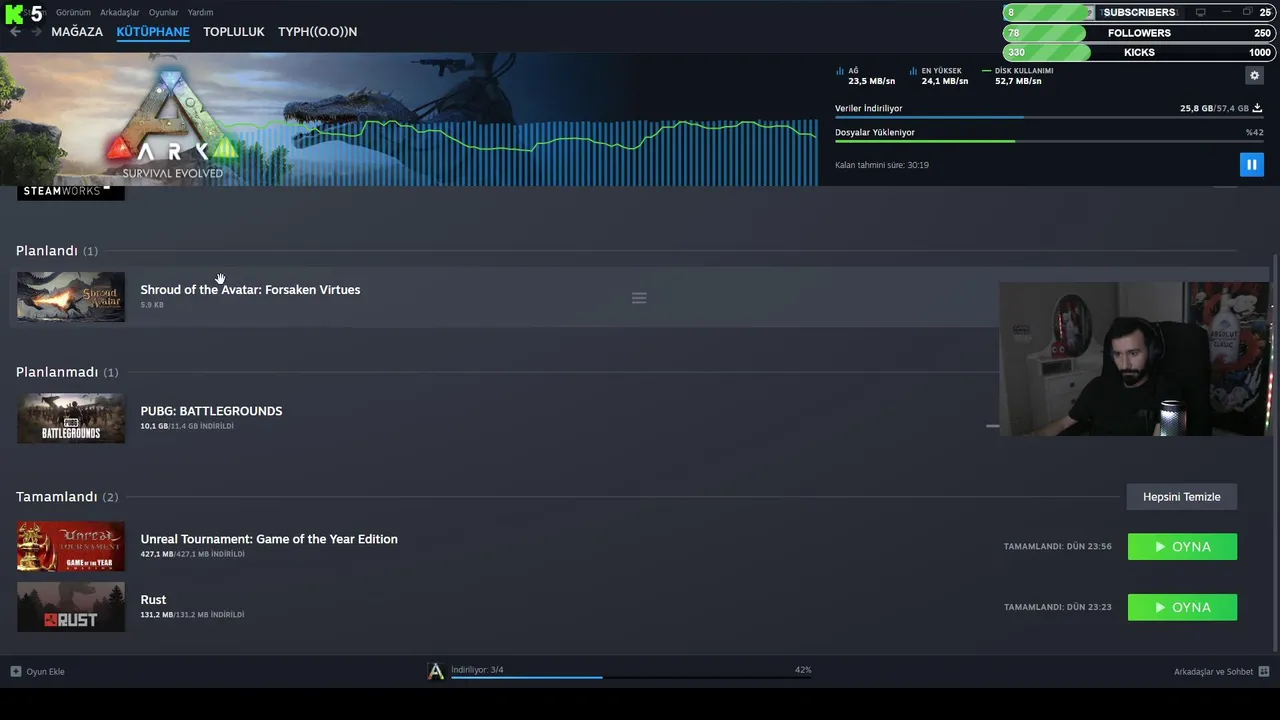The width and height of the screenshot is (1280, 720).
Task: Click the 42% bottom status percentage
Action: [x=803, y=670]
